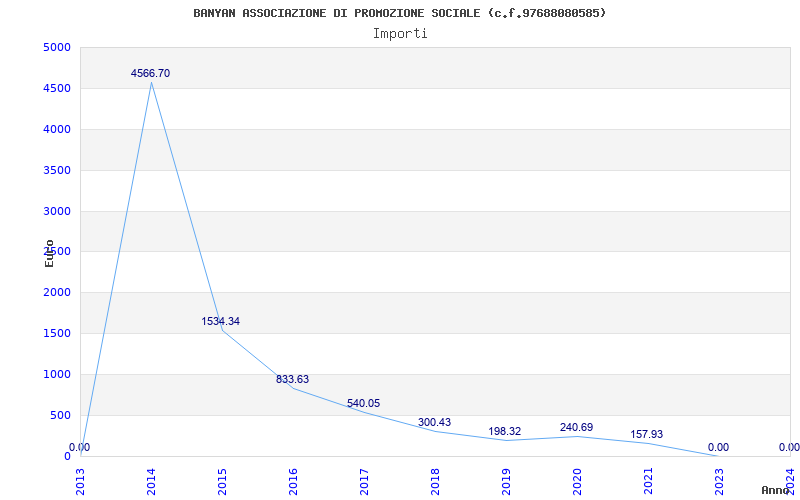The width and height of the screenshot is (800, 500).
Task: Click the x-axis year 2013
Action: (80, 482)
